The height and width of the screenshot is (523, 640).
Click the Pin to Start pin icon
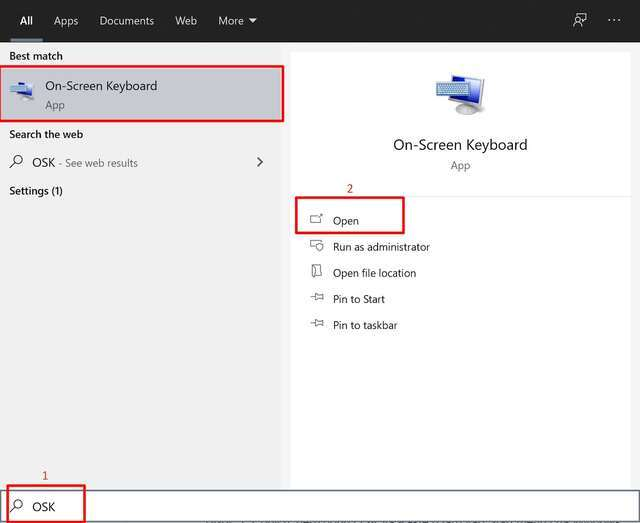pyautogui.click(x=317, y=297)
